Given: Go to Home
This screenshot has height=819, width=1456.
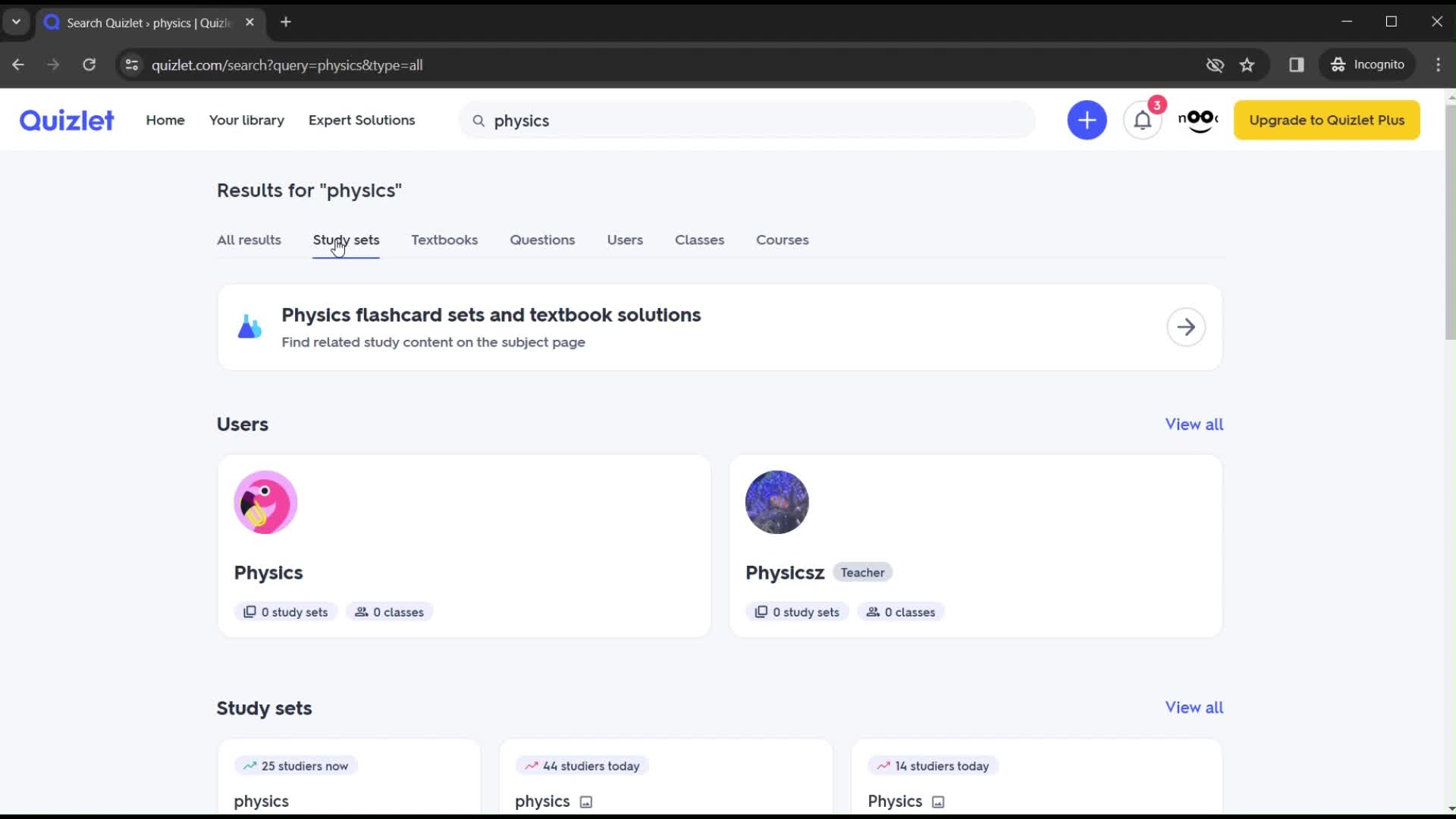Looking at the screenshot, I should coord(165,120).
